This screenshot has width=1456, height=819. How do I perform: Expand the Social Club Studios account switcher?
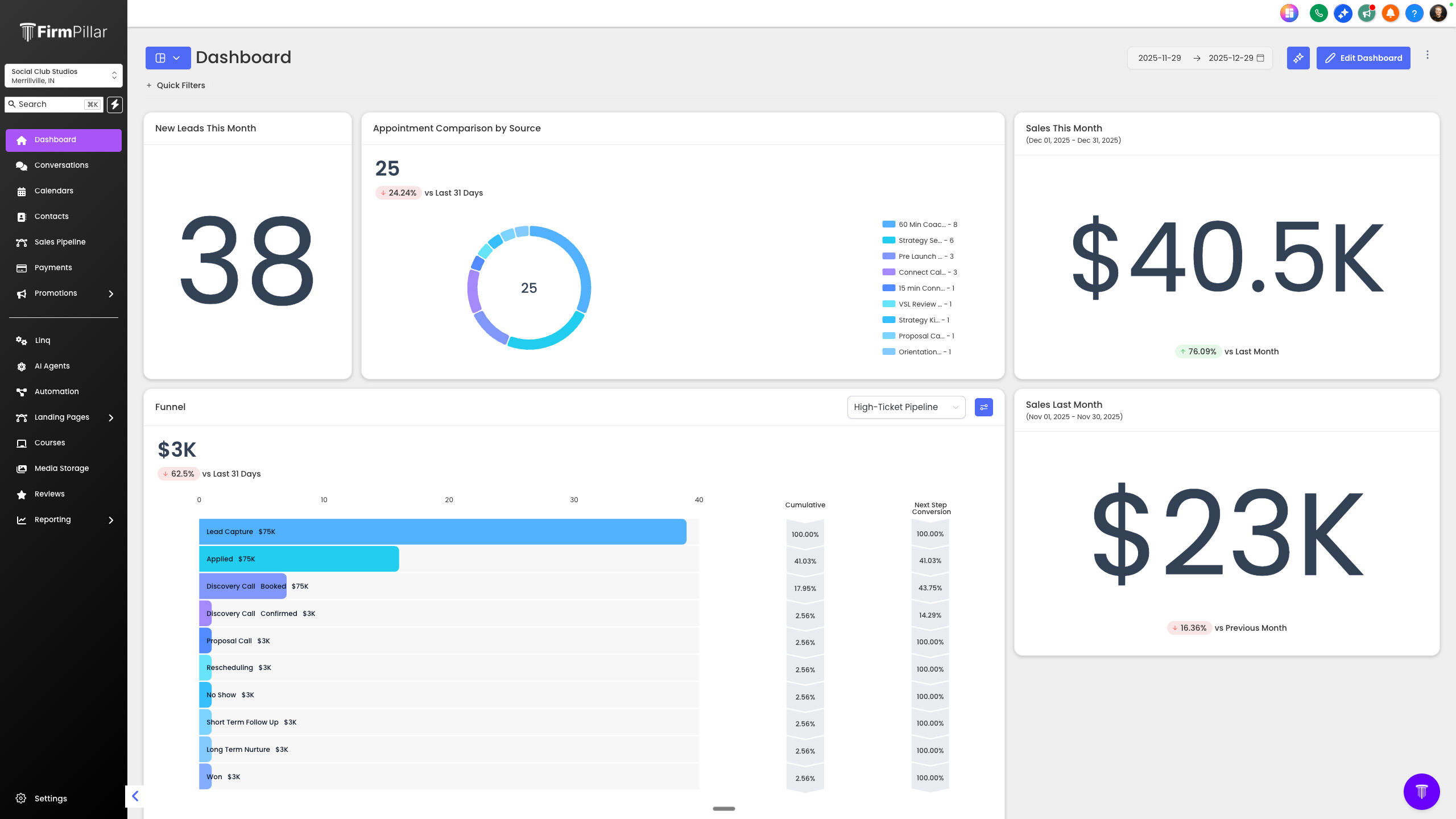pyautogui.click(x=63, y=76)
